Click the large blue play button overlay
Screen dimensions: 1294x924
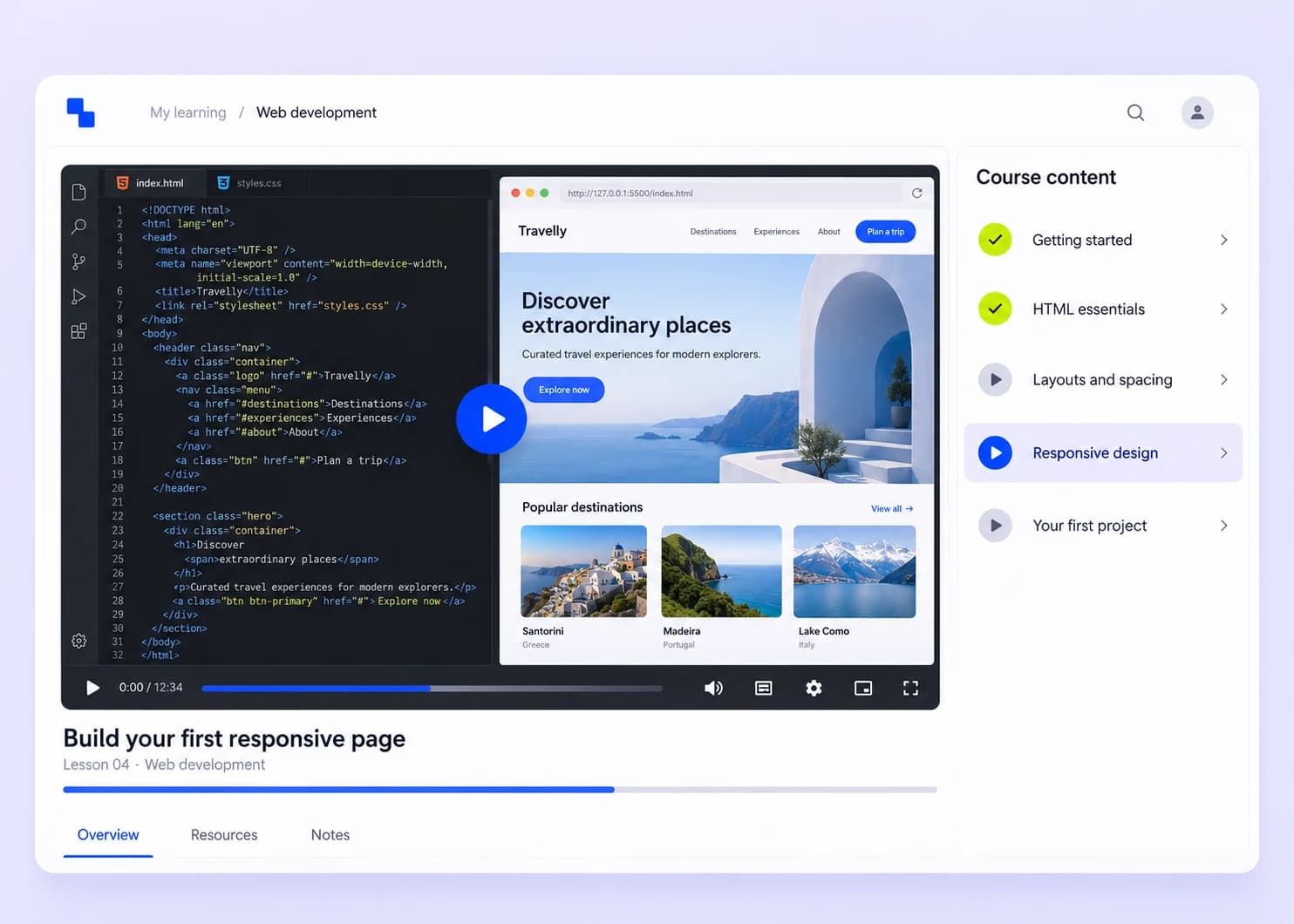pyautogui.click(x=492, y=419)
